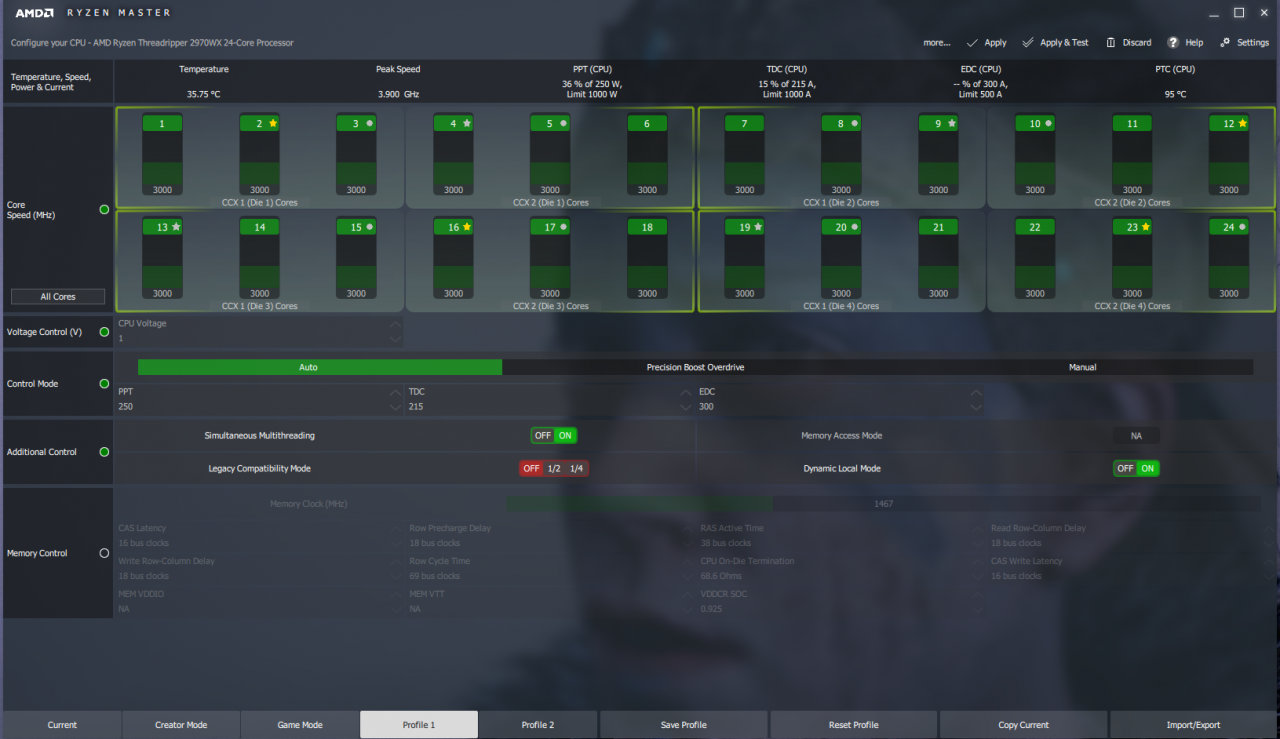
Task: Switch to the Current profile tab
Action: 62,725
